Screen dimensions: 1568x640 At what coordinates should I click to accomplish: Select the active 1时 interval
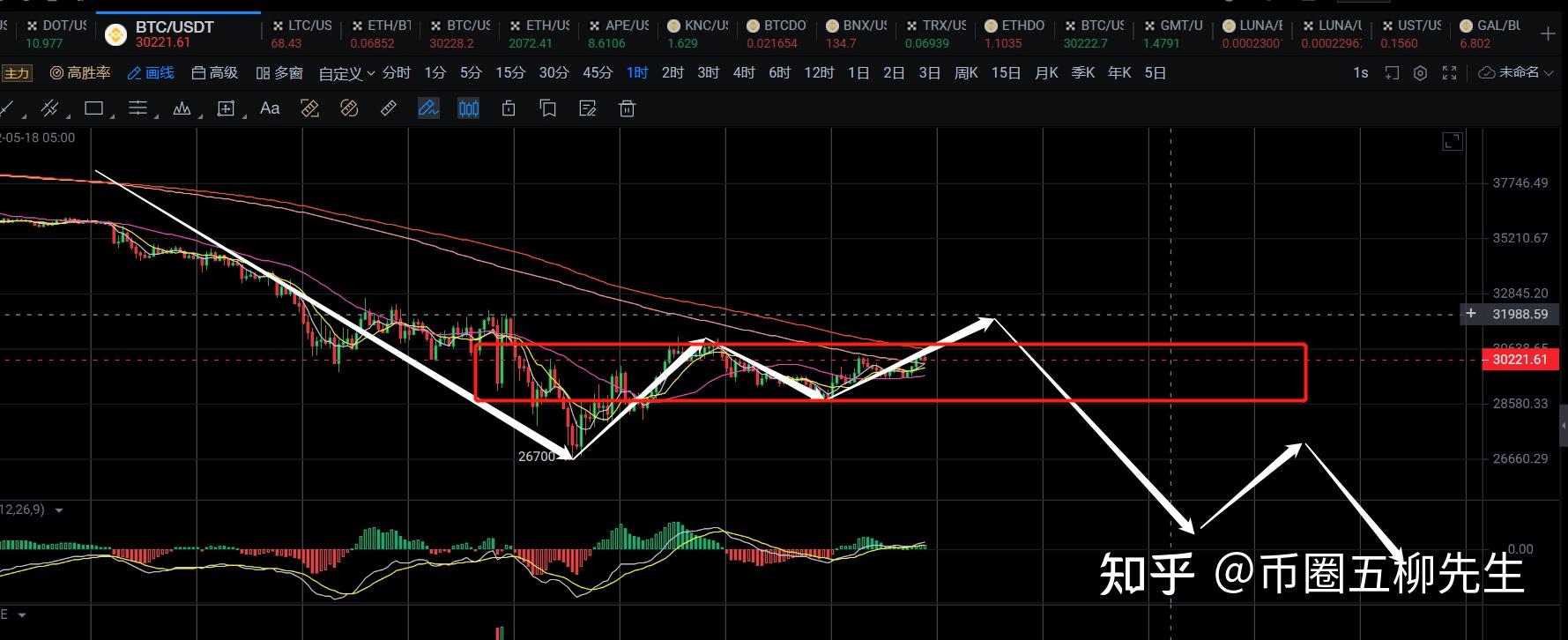pos(637,72)
